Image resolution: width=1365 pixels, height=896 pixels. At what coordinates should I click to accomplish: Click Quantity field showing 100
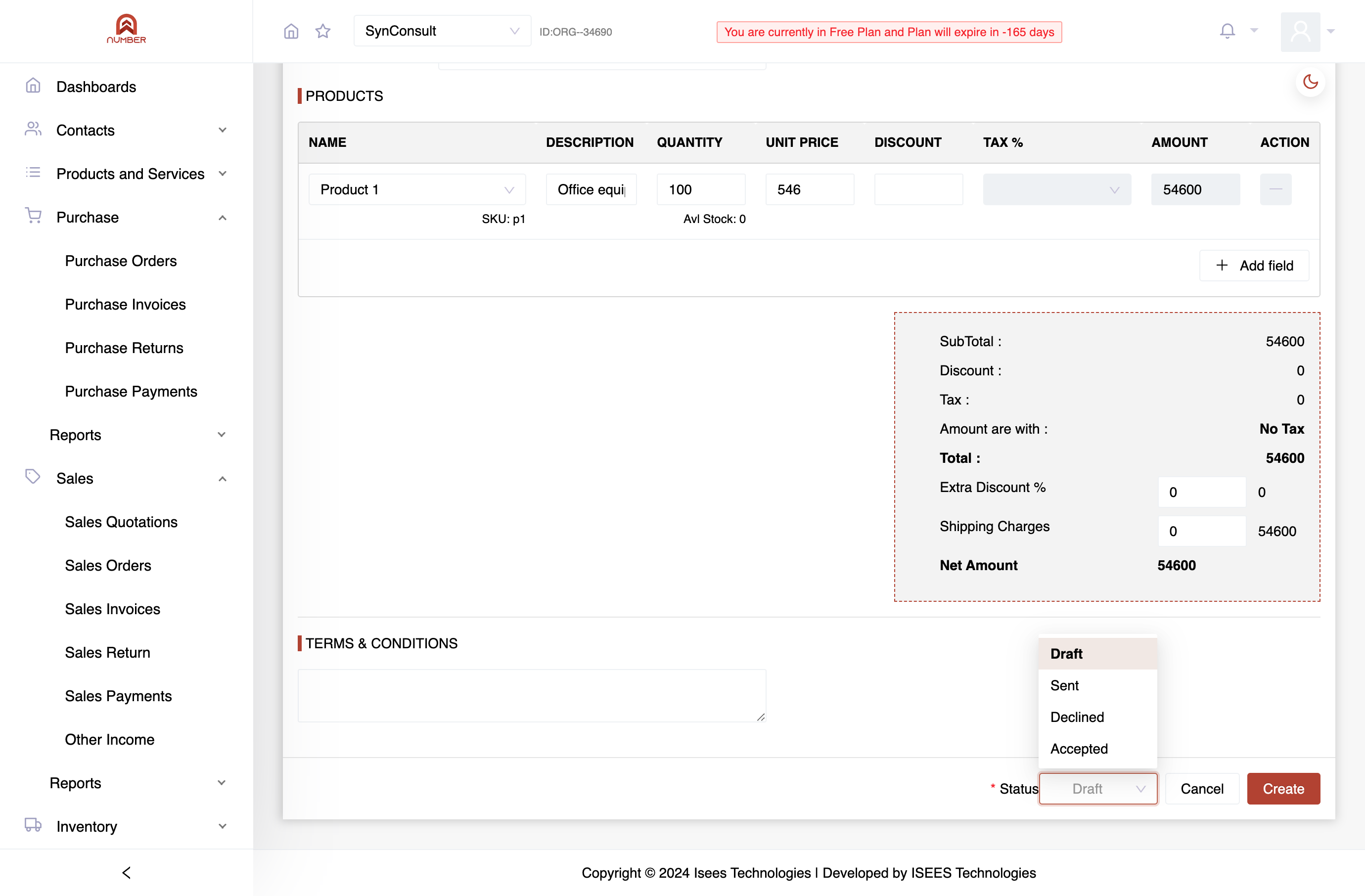(x=701, y=189)
